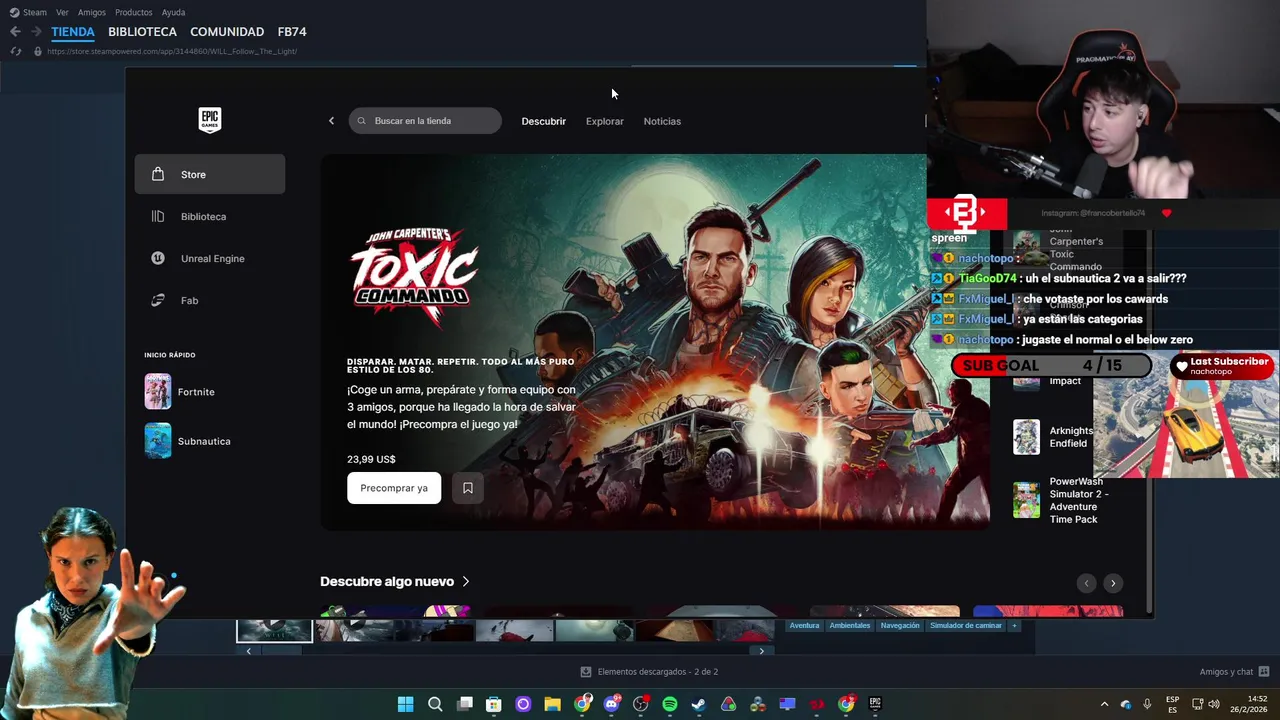The image size is (1280, 720).
Task: Click the microphone tray icon
Action: point(1147,704)
